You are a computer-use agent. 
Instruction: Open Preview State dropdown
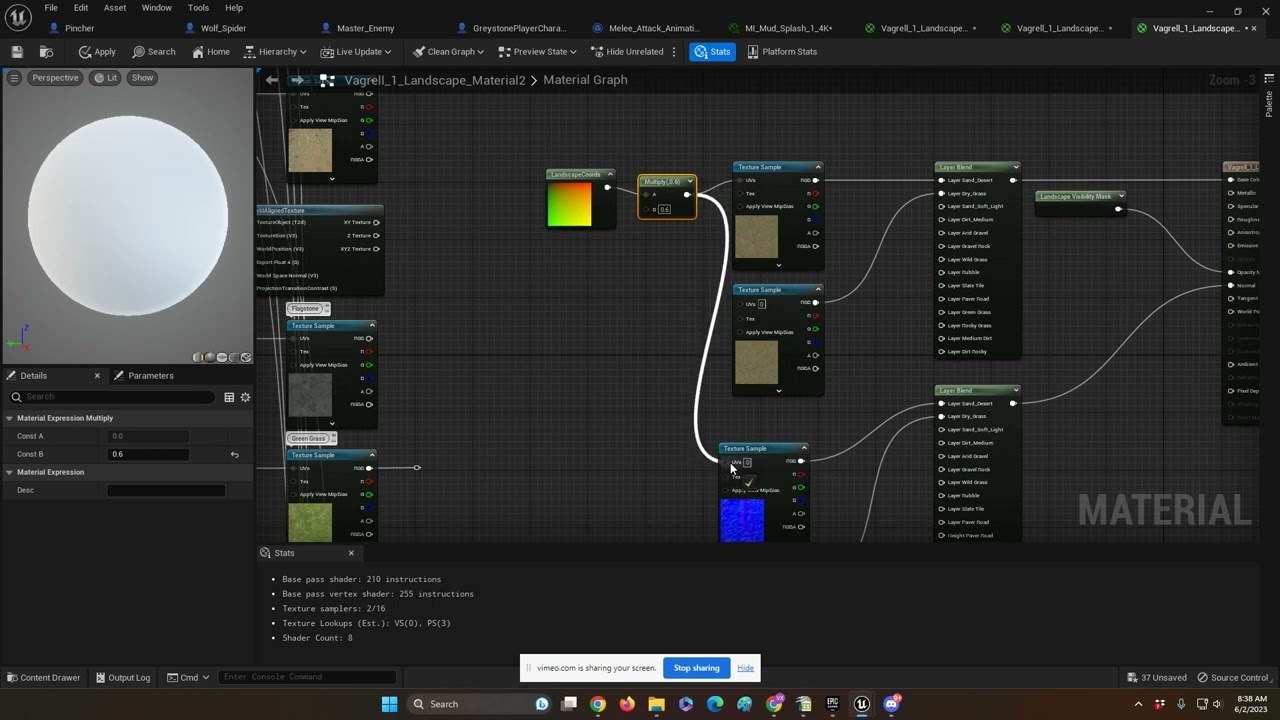537,51
